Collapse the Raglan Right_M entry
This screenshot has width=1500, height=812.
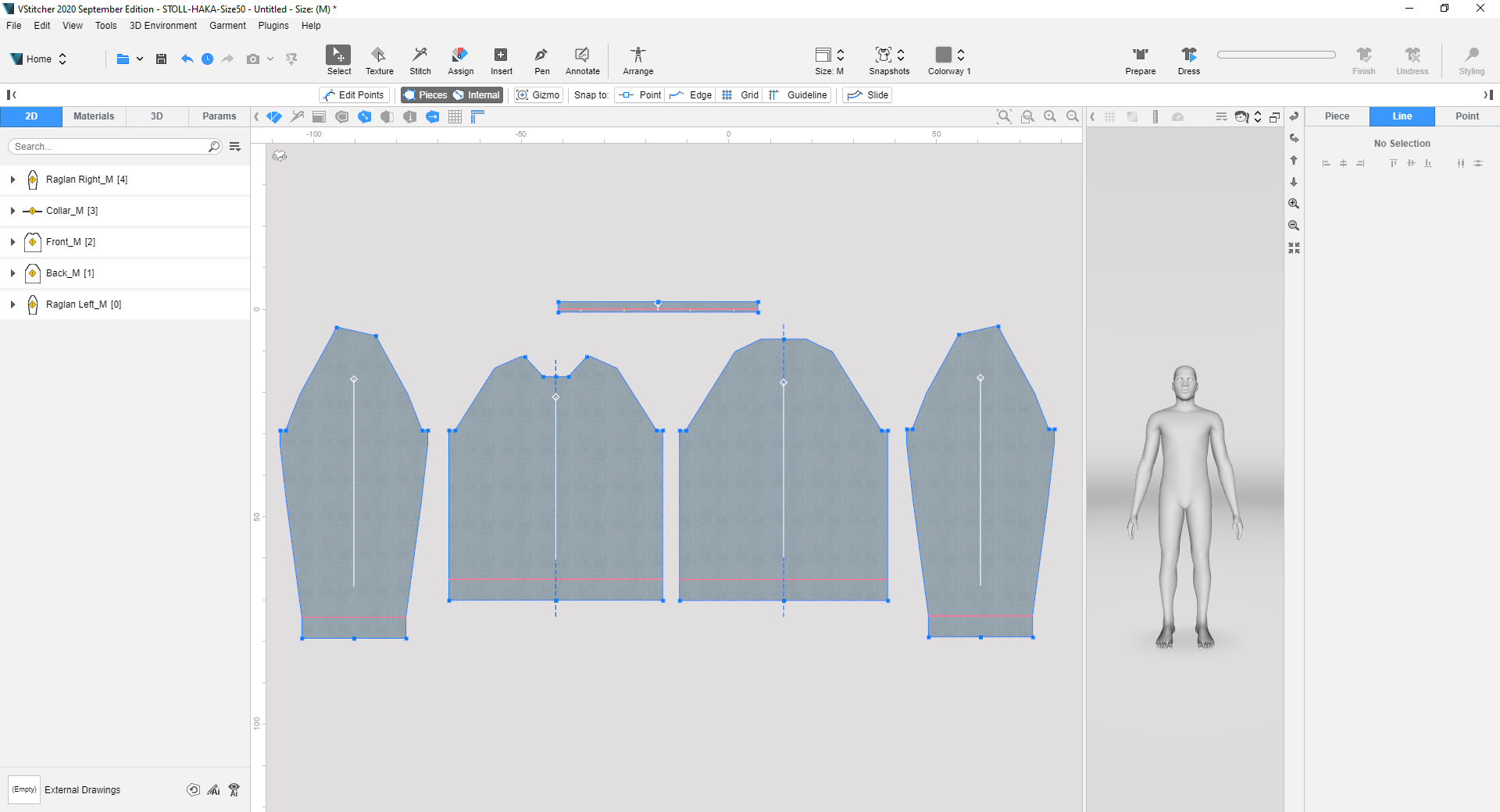point(12,180)
